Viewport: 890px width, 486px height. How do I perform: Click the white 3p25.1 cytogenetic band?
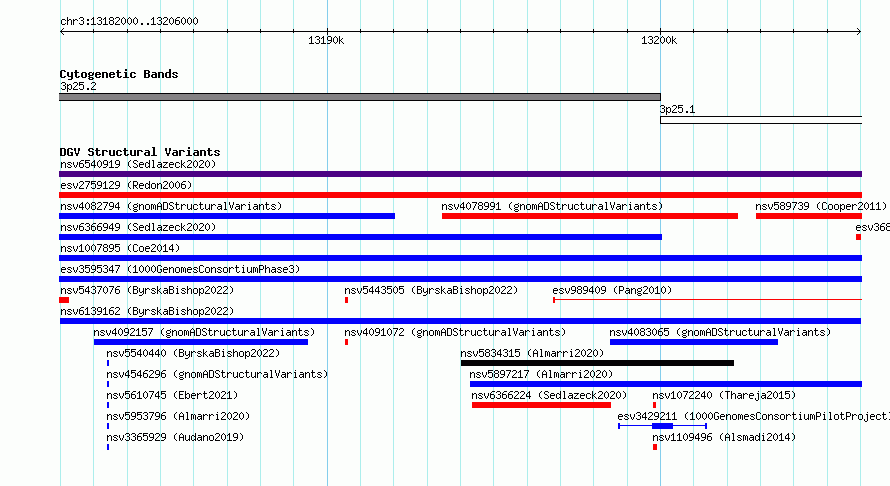pyautogui.click(x=761, y=120)
